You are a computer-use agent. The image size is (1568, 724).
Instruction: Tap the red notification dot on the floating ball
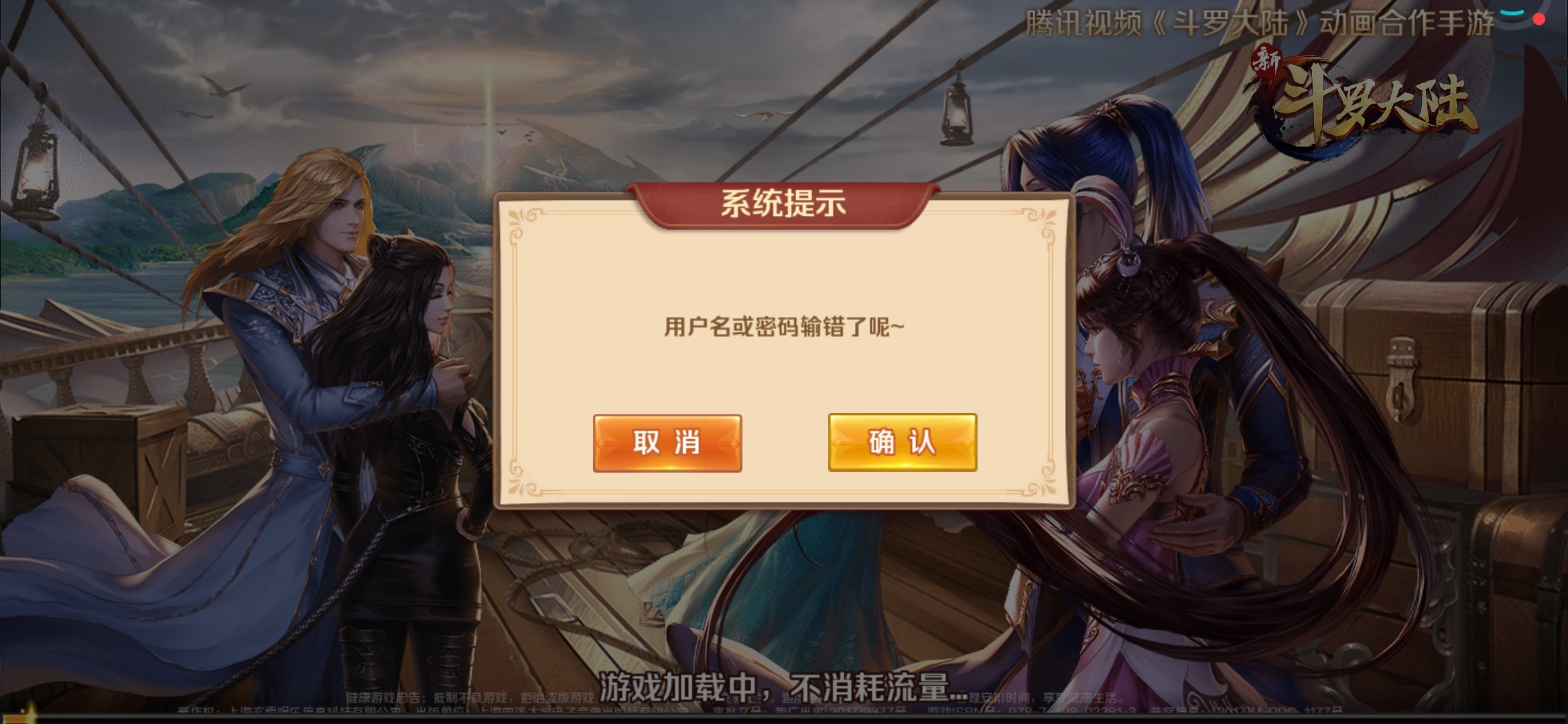point(1539,19)
